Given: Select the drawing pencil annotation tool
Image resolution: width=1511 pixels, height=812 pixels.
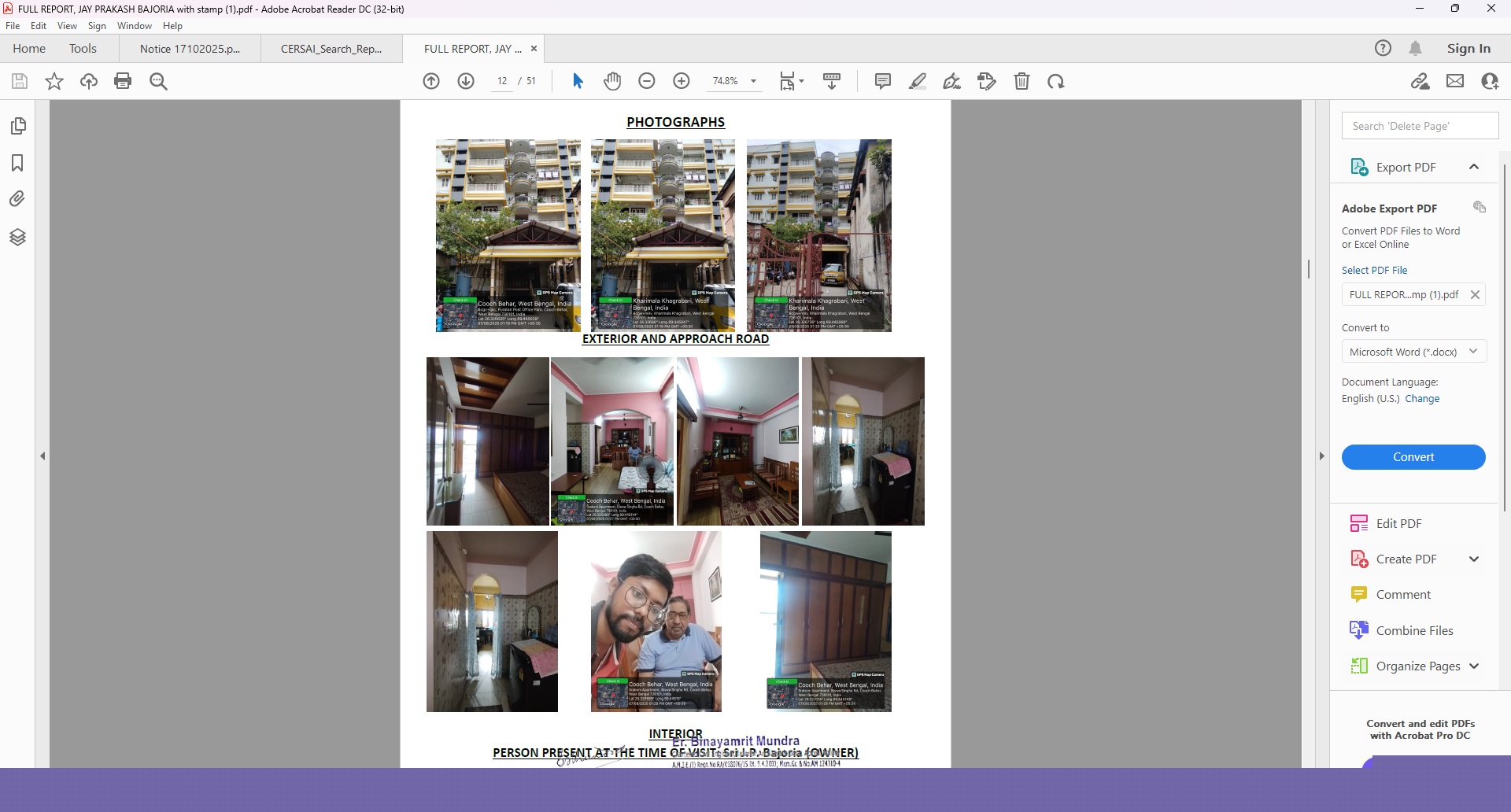Looking at the screenshot, I should (x=951, y=80).
